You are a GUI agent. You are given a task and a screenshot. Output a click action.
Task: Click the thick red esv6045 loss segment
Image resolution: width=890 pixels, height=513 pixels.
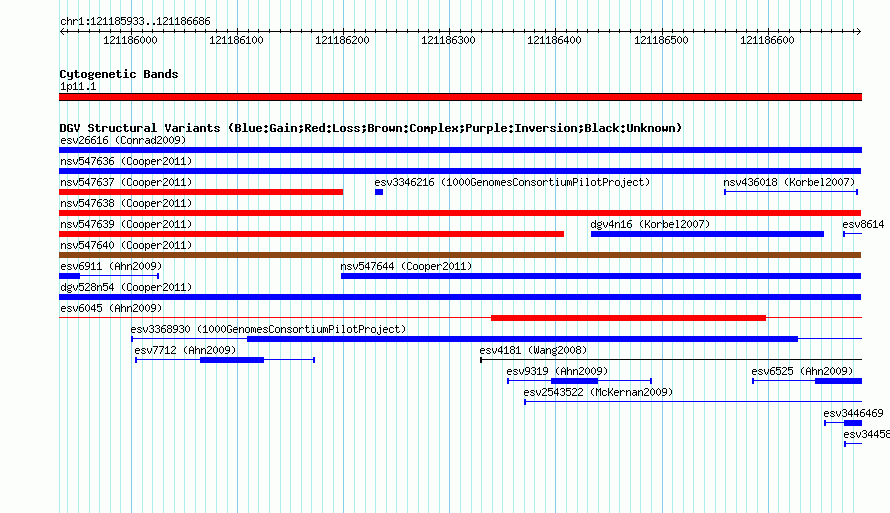[x=628, y=318]
